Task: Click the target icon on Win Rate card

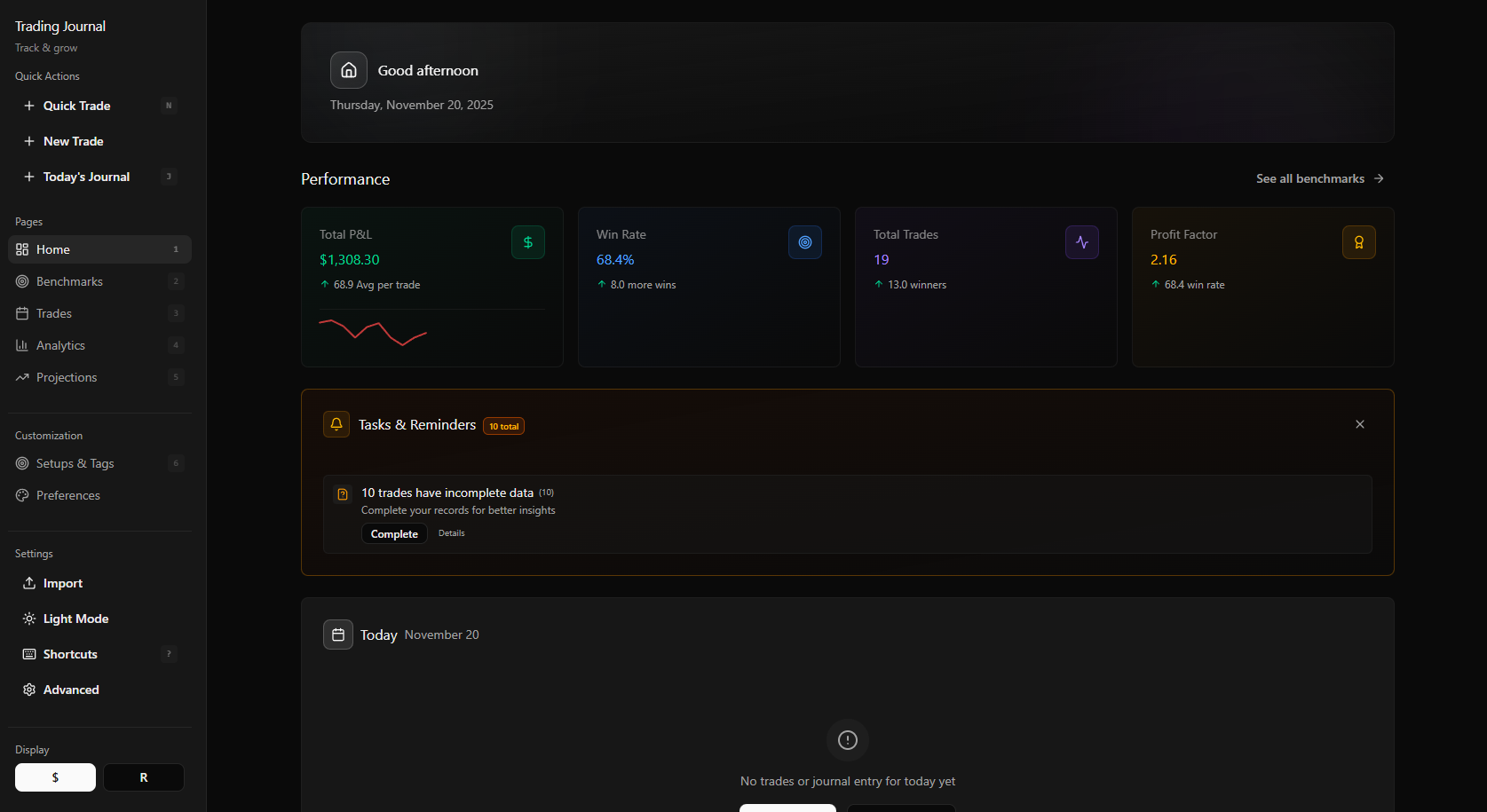Action: [x=805, y=242]
